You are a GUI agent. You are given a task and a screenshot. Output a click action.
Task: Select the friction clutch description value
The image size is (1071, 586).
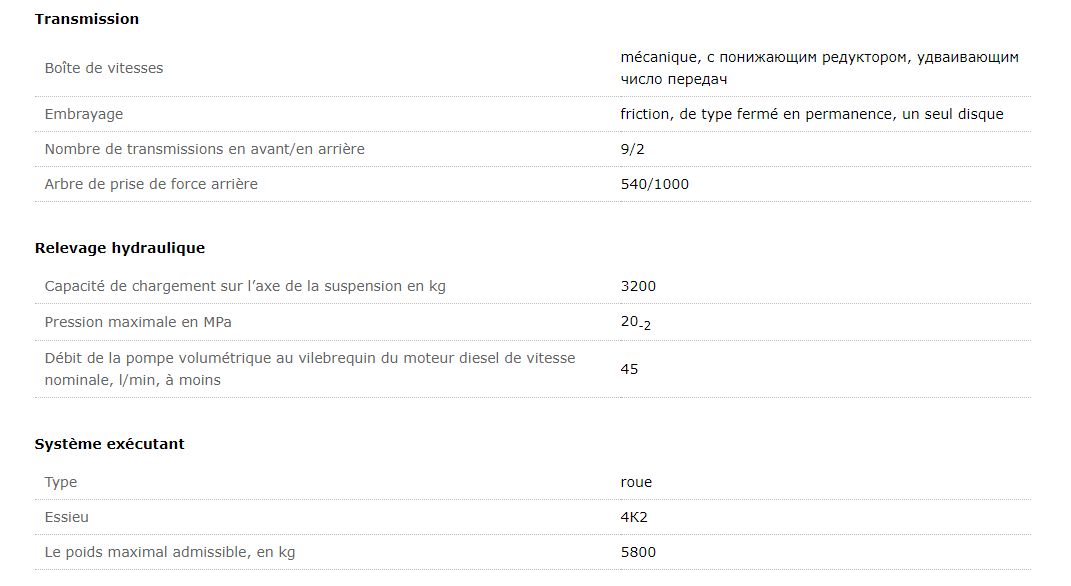click(x=811, y=114)
